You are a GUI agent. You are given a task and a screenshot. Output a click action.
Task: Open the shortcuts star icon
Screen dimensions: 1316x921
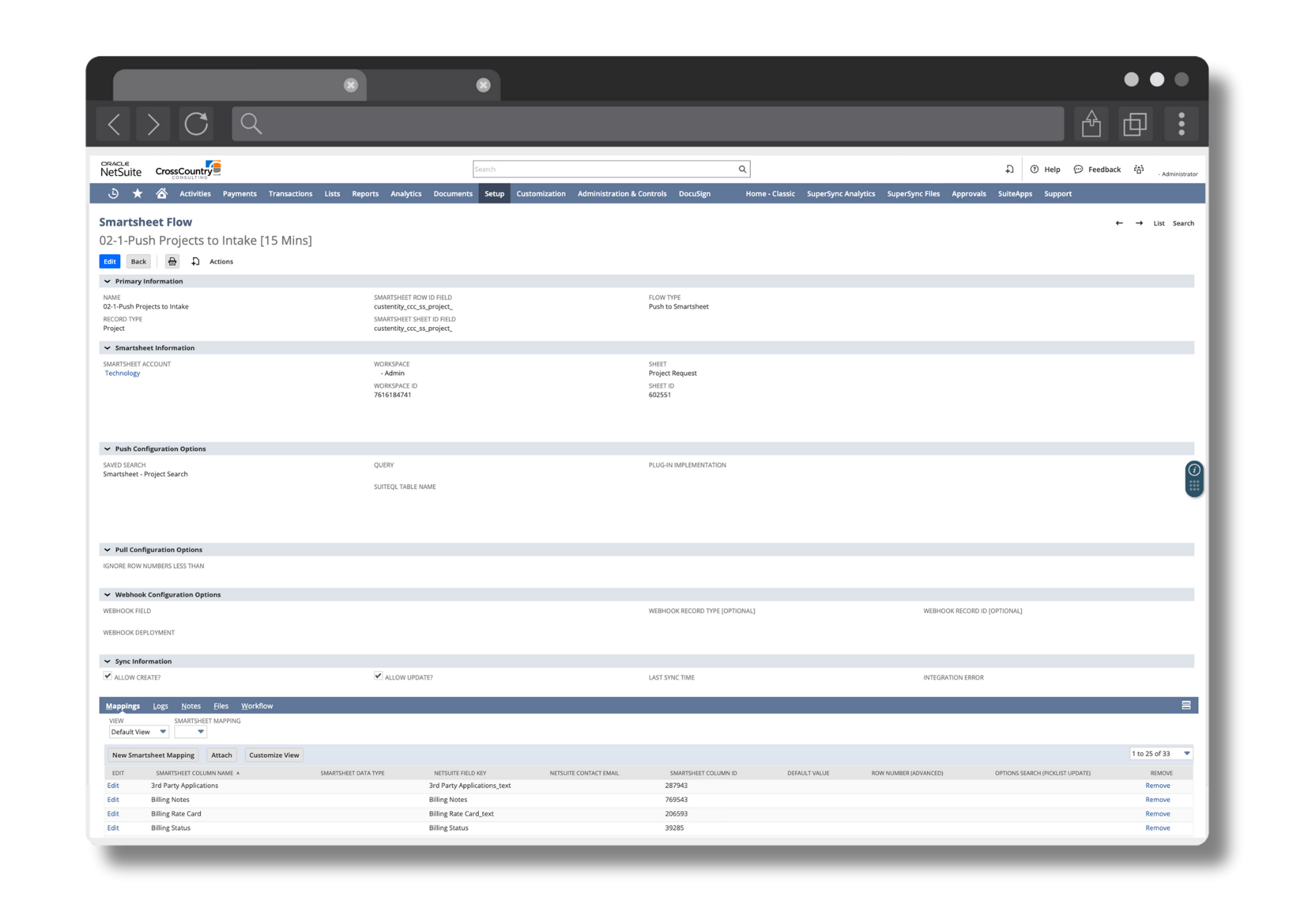click(x=138, y=193)
